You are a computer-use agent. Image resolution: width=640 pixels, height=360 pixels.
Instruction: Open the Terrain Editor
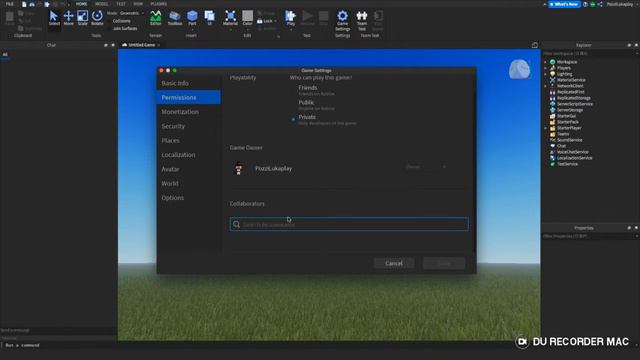click(156, 18)
